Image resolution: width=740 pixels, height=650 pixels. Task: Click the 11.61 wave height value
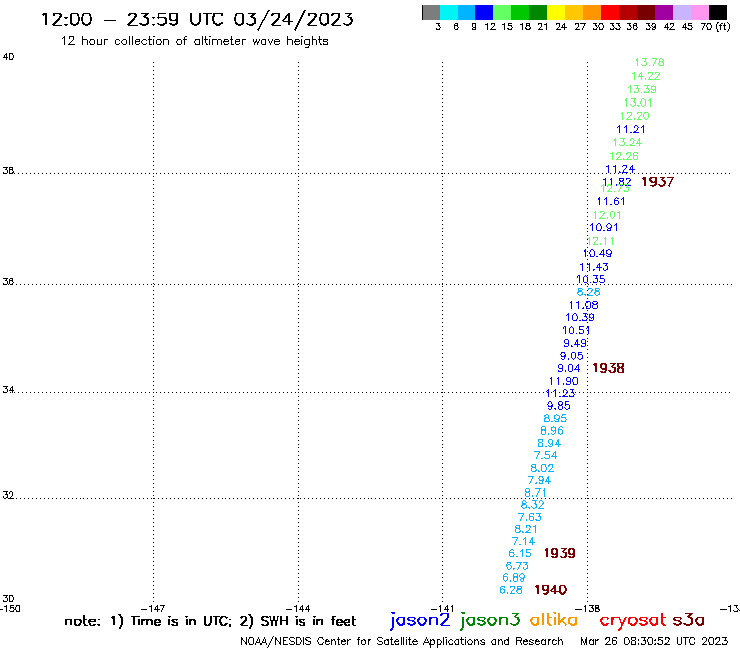pyautogui.click(x=611, y=202)
